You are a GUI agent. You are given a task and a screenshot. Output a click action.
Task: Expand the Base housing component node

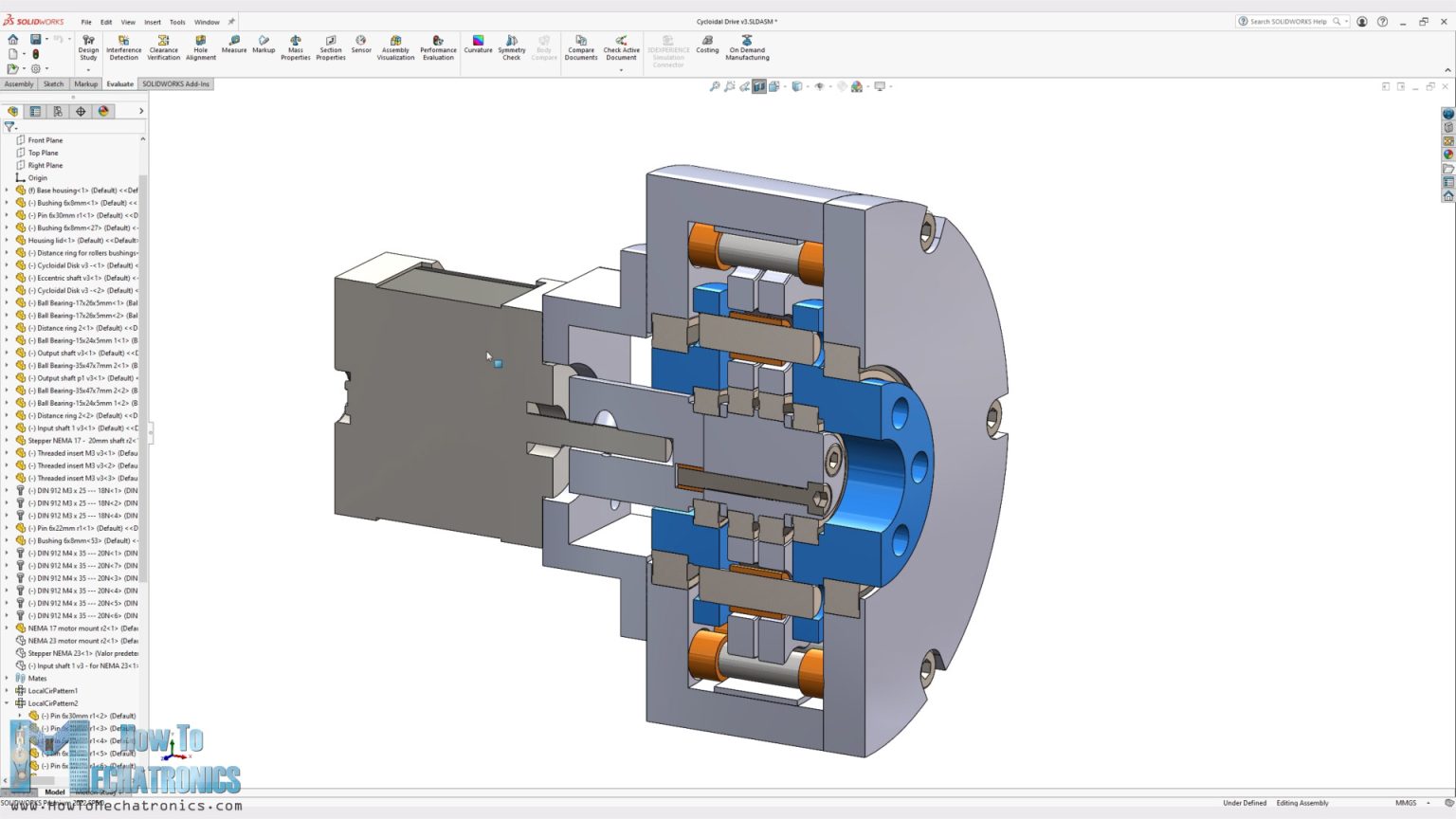[8, 190]
